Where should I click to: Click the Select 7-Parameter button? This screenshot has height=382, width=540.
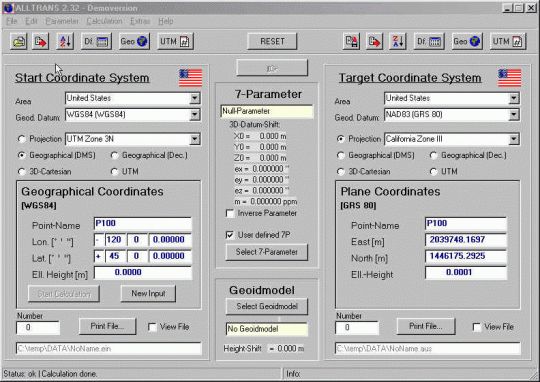tap(267, 252)
